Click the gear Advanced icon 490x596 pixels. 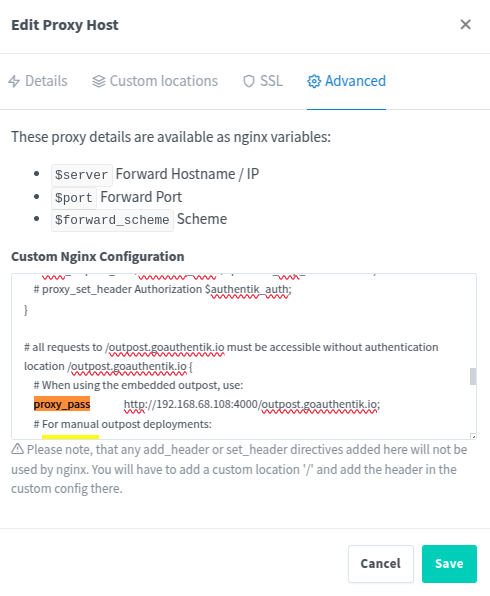click(314, 81)
